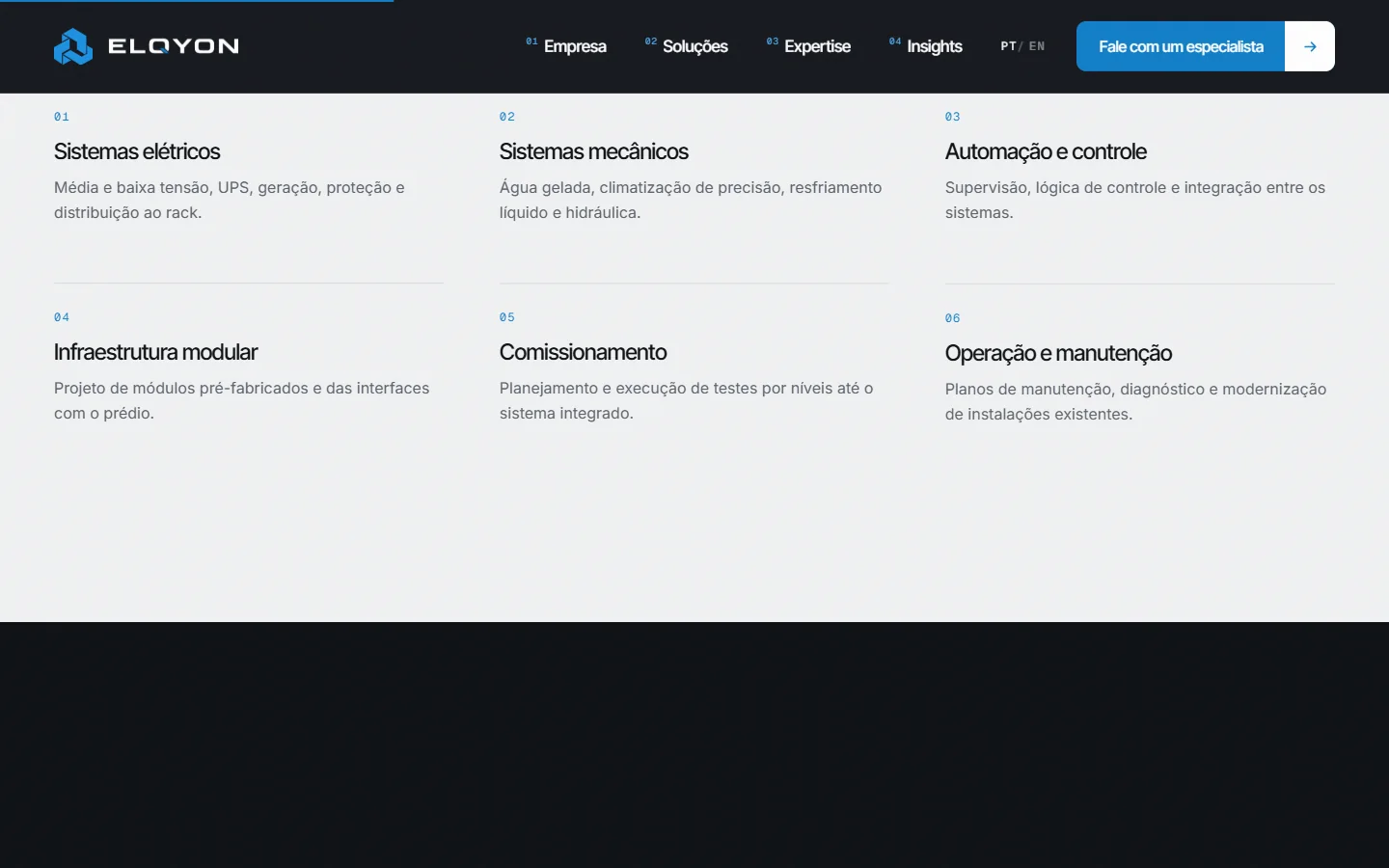The image size is (1389, 868).
Task: Click the description starting Planejamento e execução
Action: [x=687, y=400]
